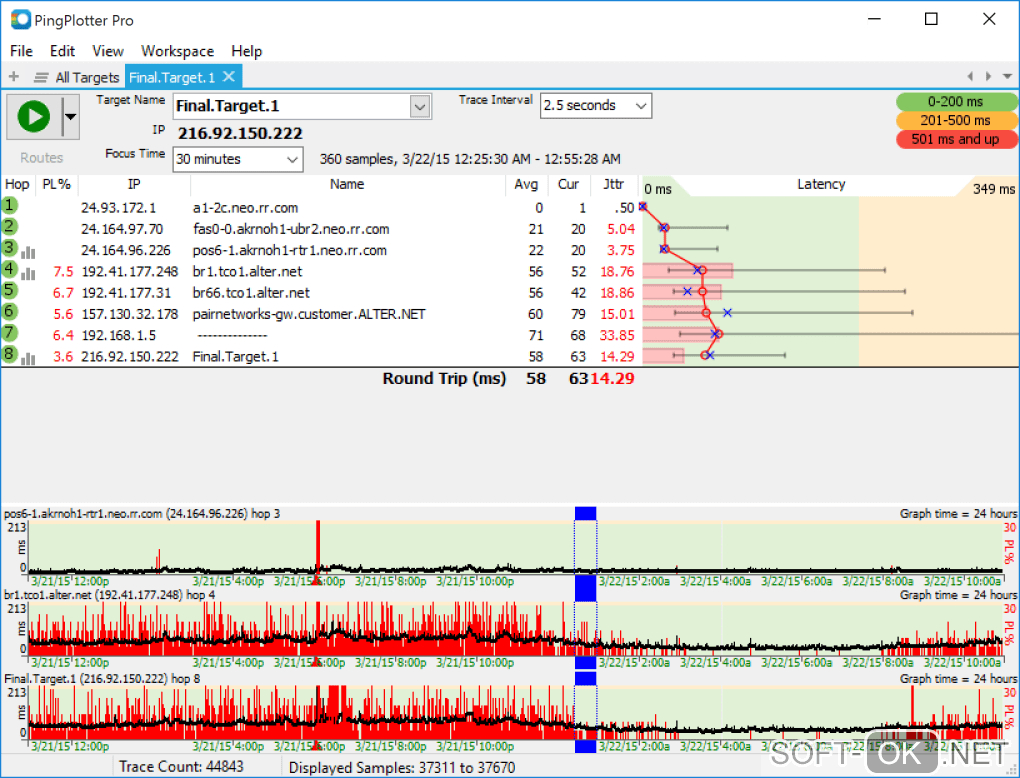The width and height of the screenshot is (1020, 778).
Task: Open the Focus Time dropdown
Action: [292, 159]
